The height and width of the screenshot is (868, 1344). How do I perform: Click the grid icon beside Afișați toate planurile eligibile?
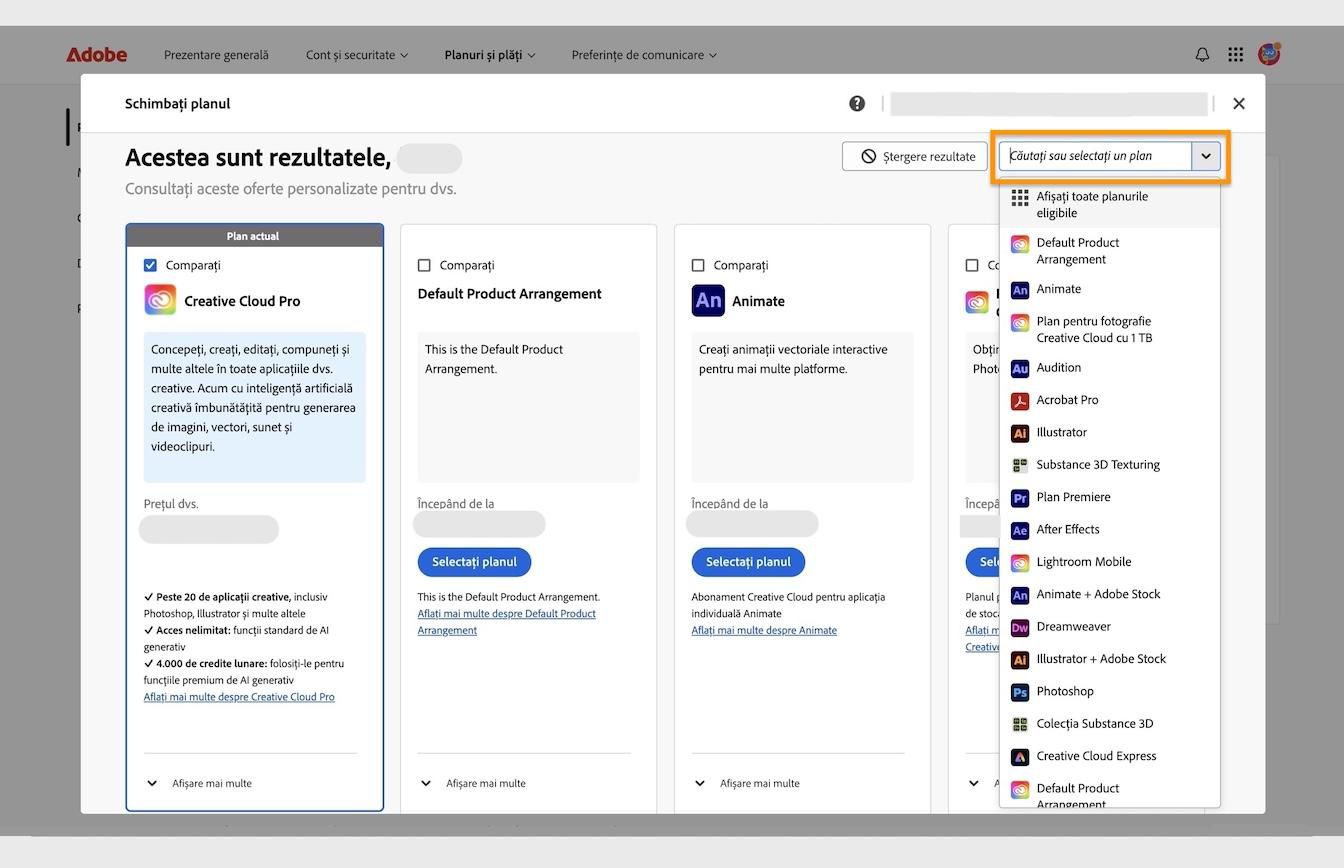click(x=1020, y=197)
